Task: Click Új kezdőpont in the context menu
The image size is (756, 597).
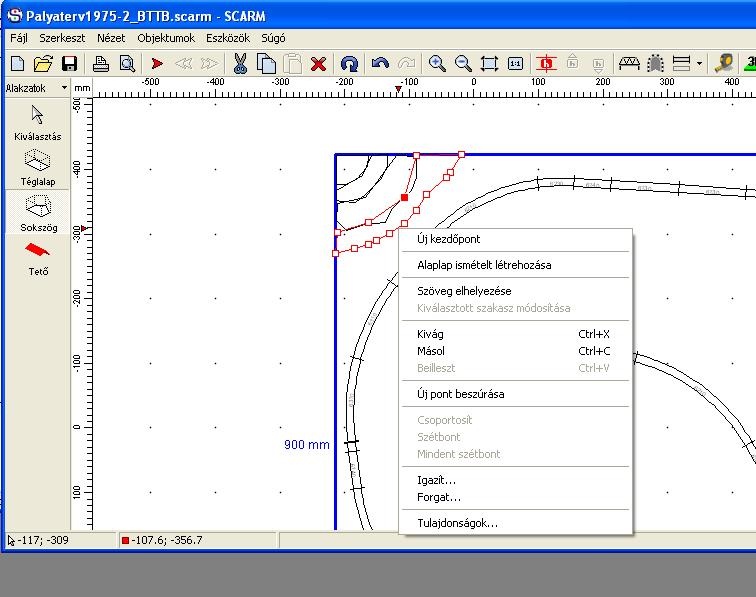Action: click(x=448, y=239)
